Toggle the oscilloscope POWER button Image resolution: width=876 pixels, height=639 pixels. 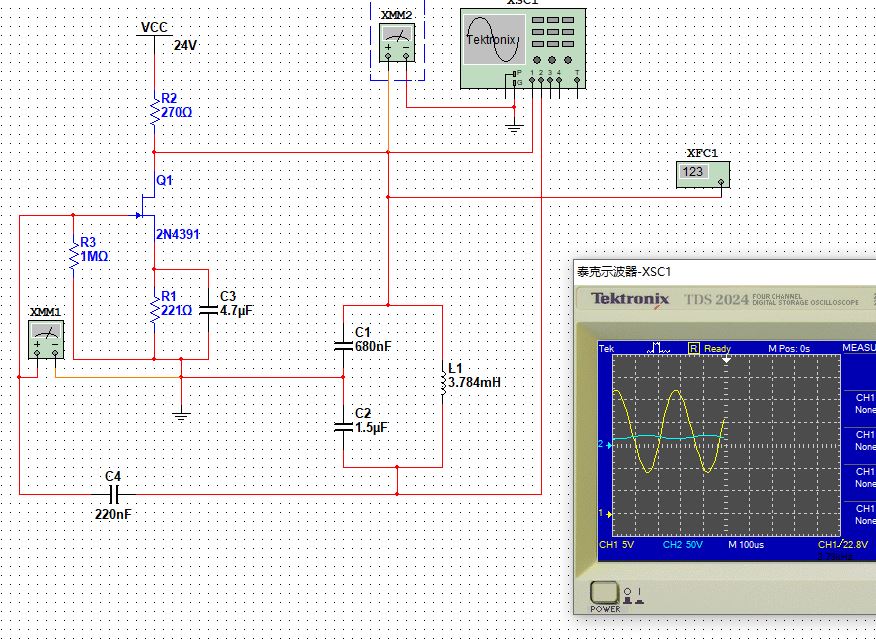coord(604,591)
